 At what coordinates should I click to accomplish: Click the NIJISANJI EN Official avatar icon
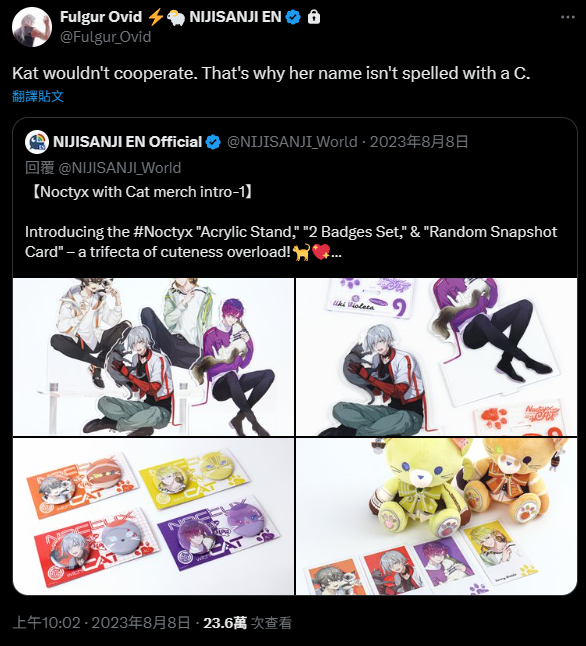point(37,142)
